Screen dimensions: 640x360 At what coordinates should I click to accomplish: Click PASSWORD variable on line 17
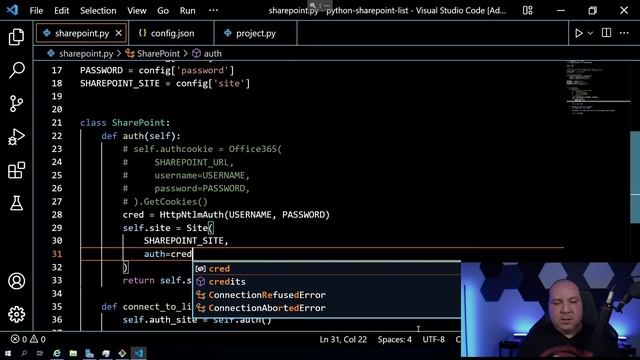[x=101, y=70]
